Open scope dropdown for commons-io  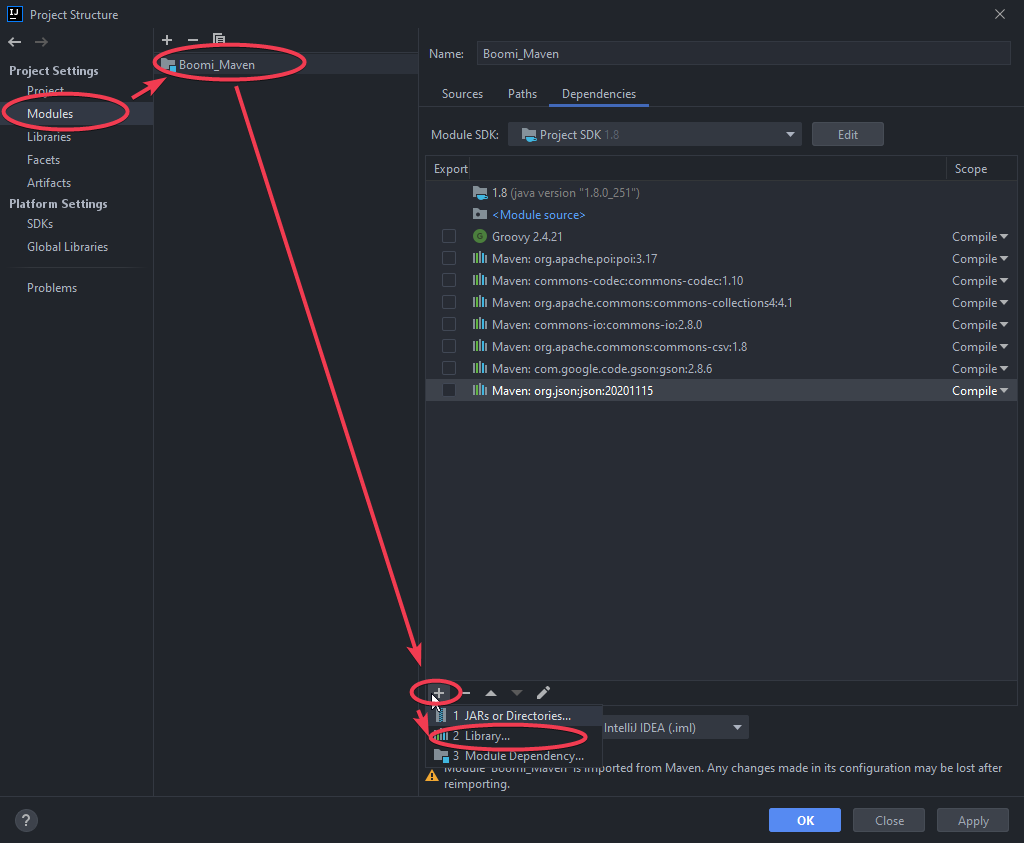pyautogui.click(x=980, y=325)
